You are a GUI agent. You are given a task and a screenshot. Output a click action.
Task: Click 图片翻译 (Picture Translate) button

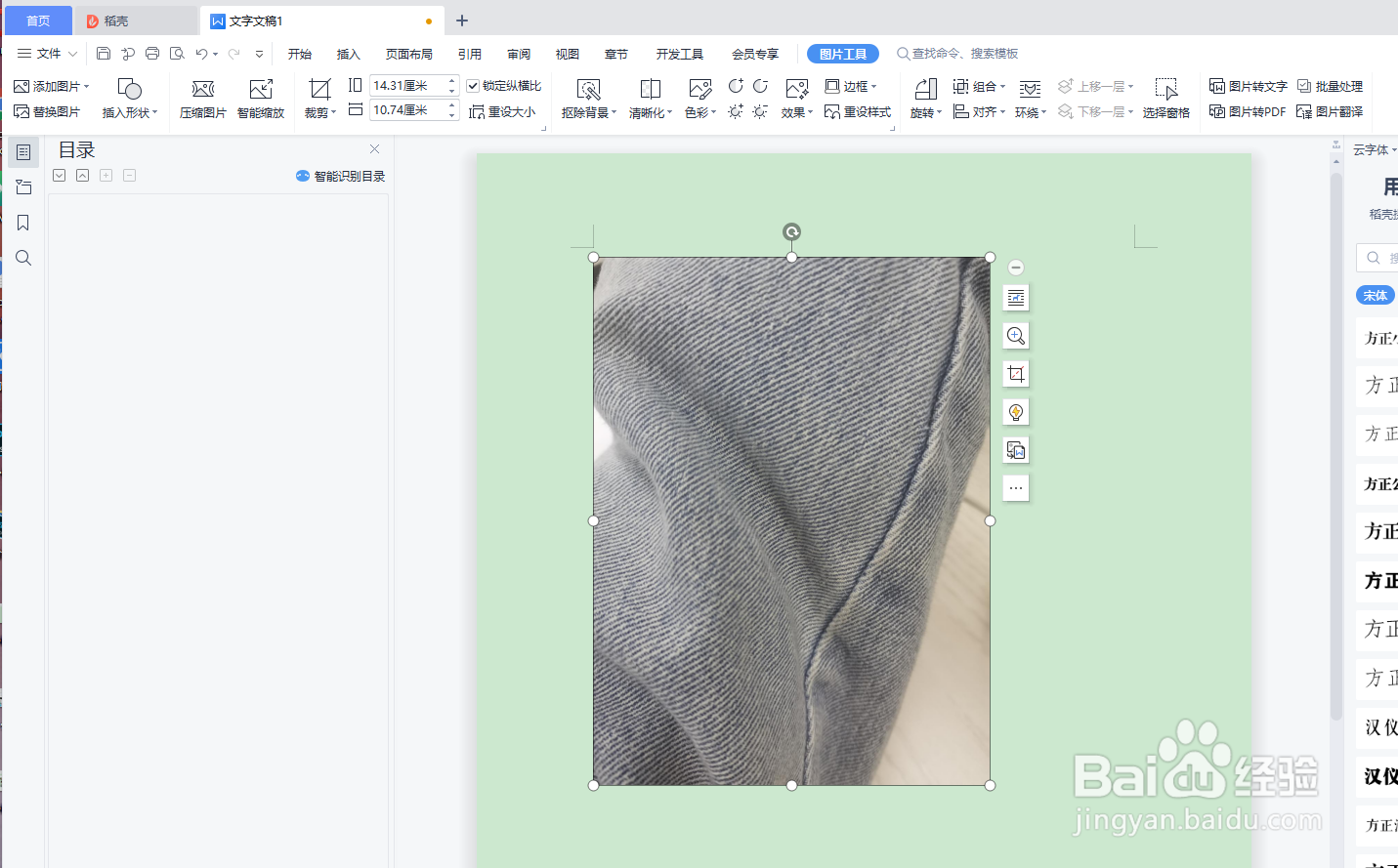click(1330, 112)
